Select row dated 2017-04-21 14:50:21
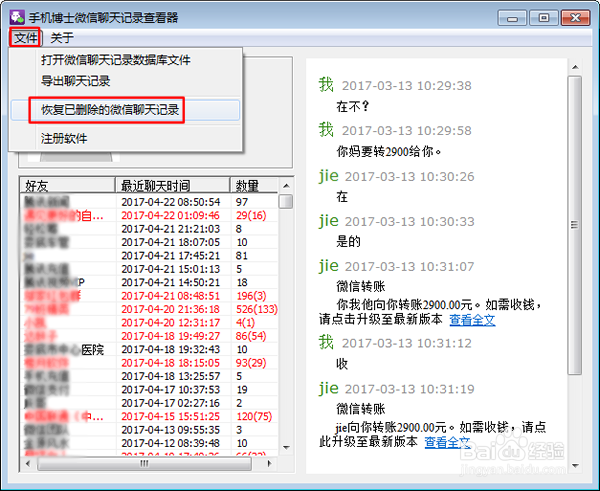Viewport: 600px width, 491px height. 149,282
